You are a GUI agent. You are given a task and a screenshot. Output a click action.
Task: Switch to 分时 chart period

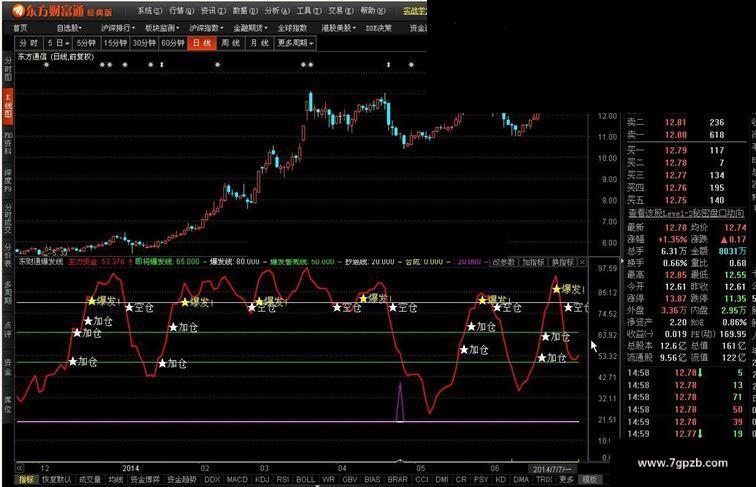click(28, 43)
